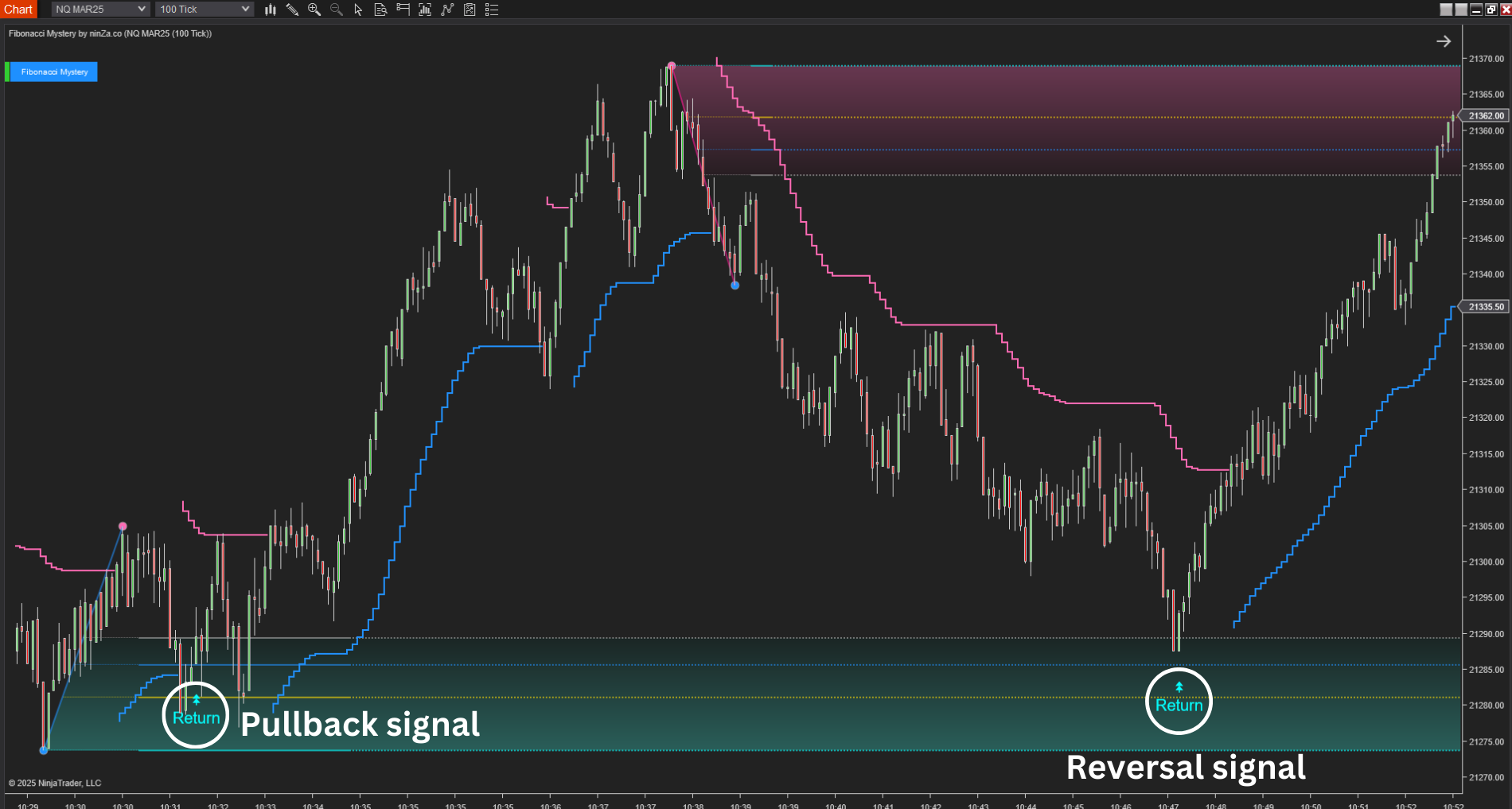The width and height of the screenshot is (1512, 809).
Task: Open the Chart menu
Action: coord(18,9)
